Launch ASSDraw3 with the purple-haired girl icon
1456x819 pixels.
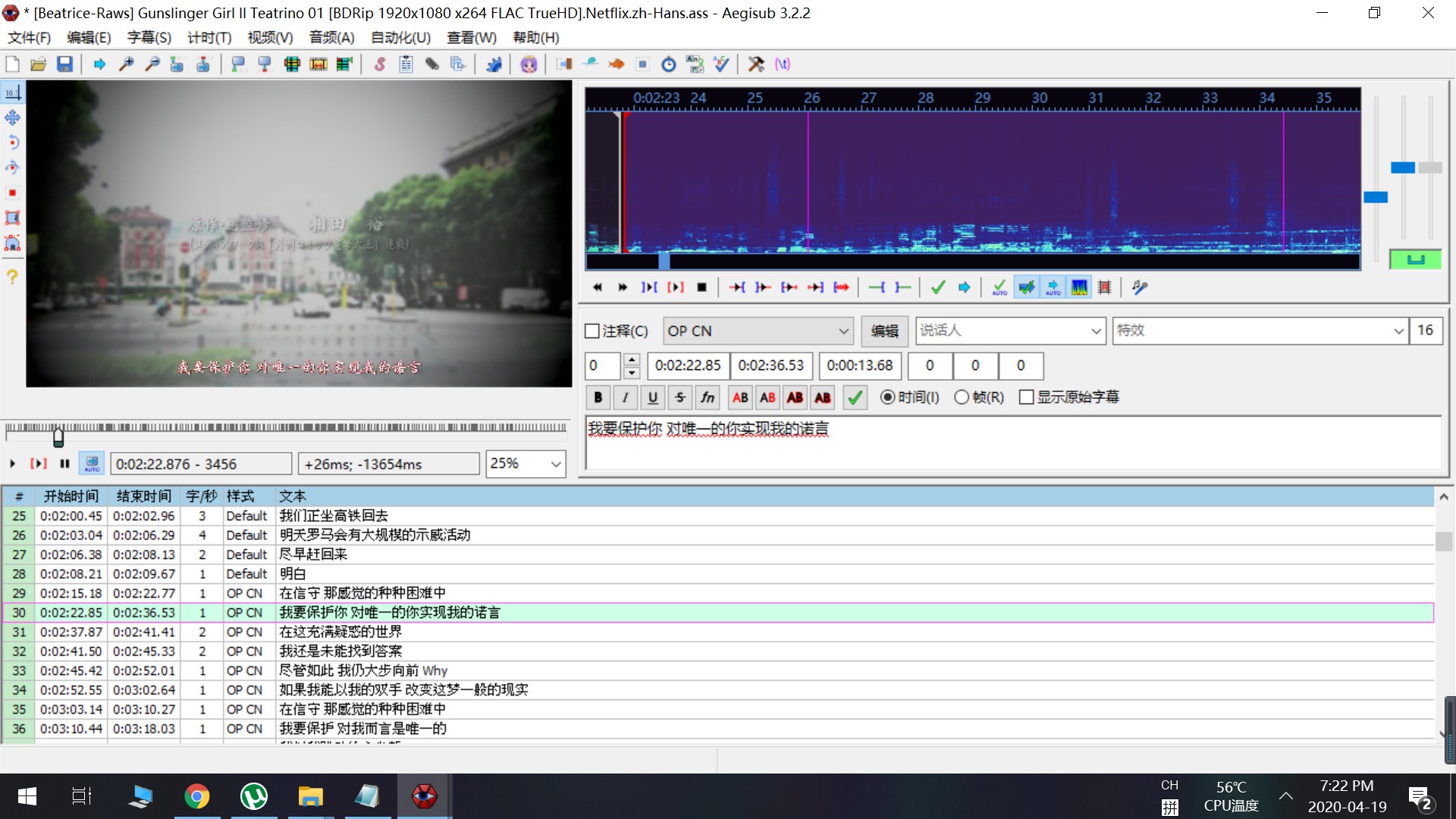coord(529,64)
